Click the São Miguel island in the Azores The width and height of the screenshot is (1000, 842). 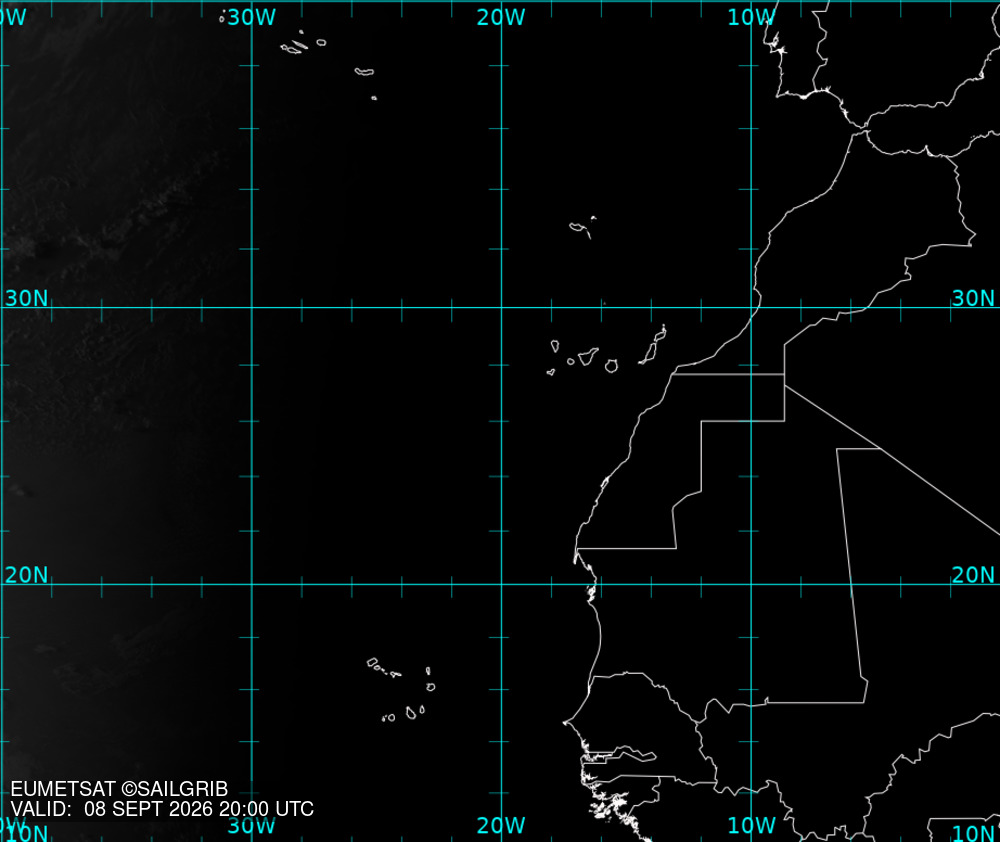(364, 71)
